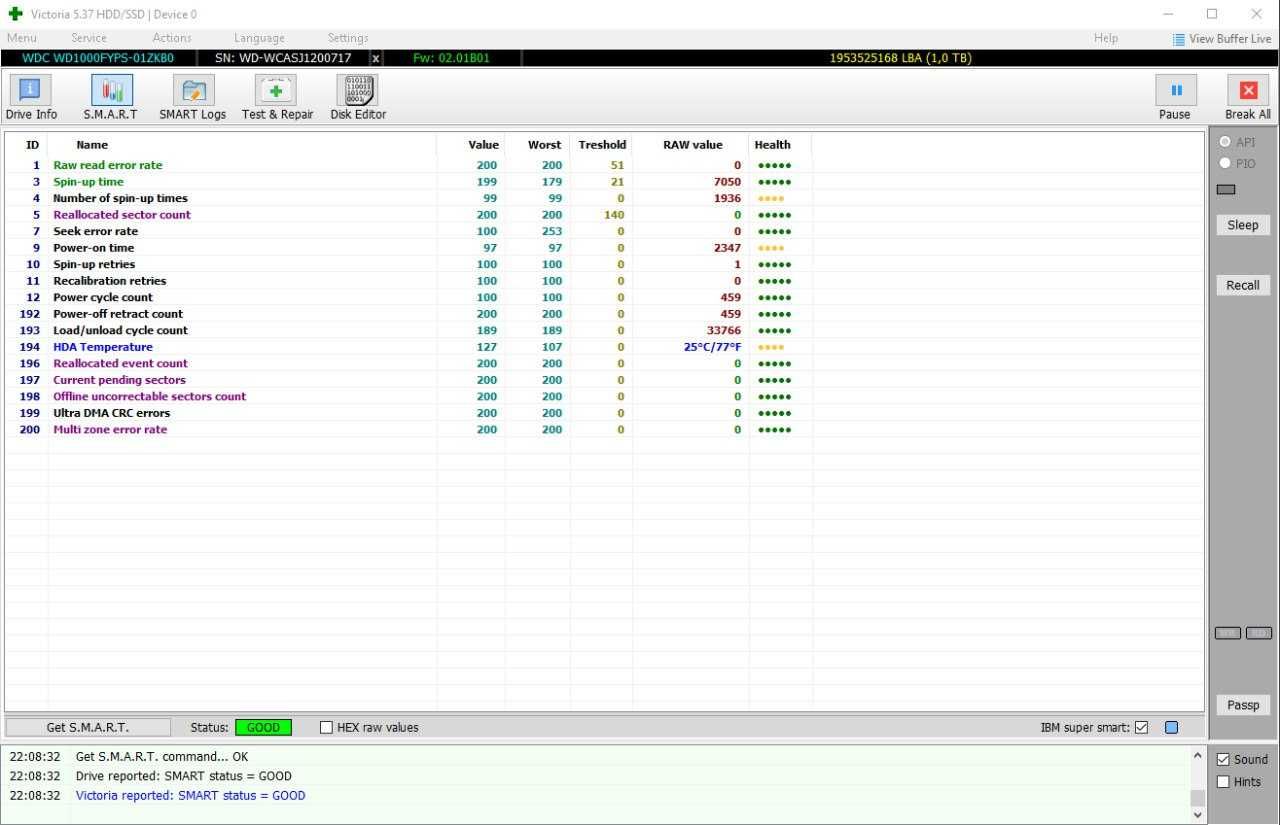Click the Victoria green cross app icon
Image resolution: width=1280 pixels, height=825 pixels.
click(15, 14)
